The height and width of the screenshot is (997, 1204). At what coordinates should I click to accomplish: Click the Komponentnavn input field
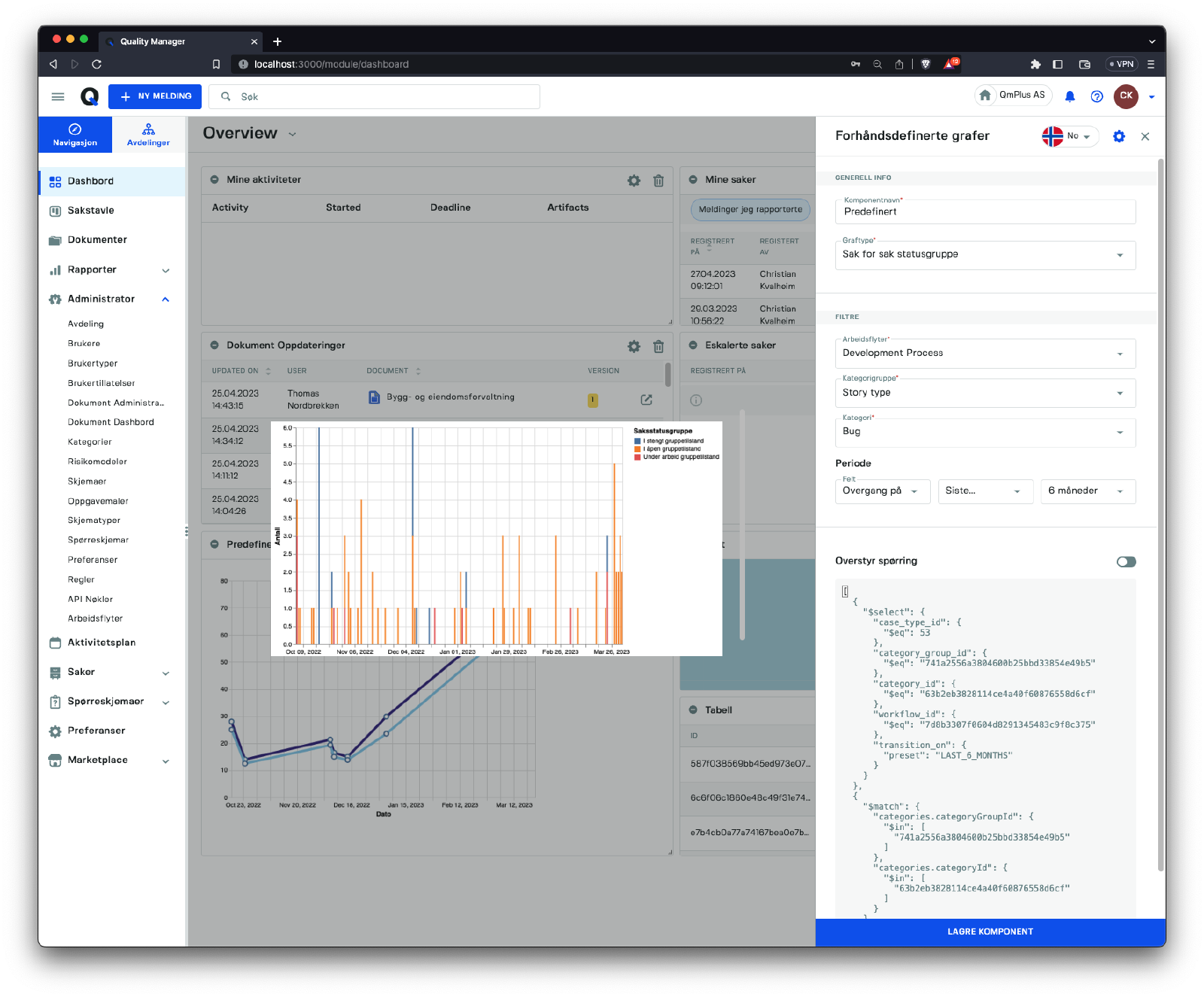(x=985, y=212)
